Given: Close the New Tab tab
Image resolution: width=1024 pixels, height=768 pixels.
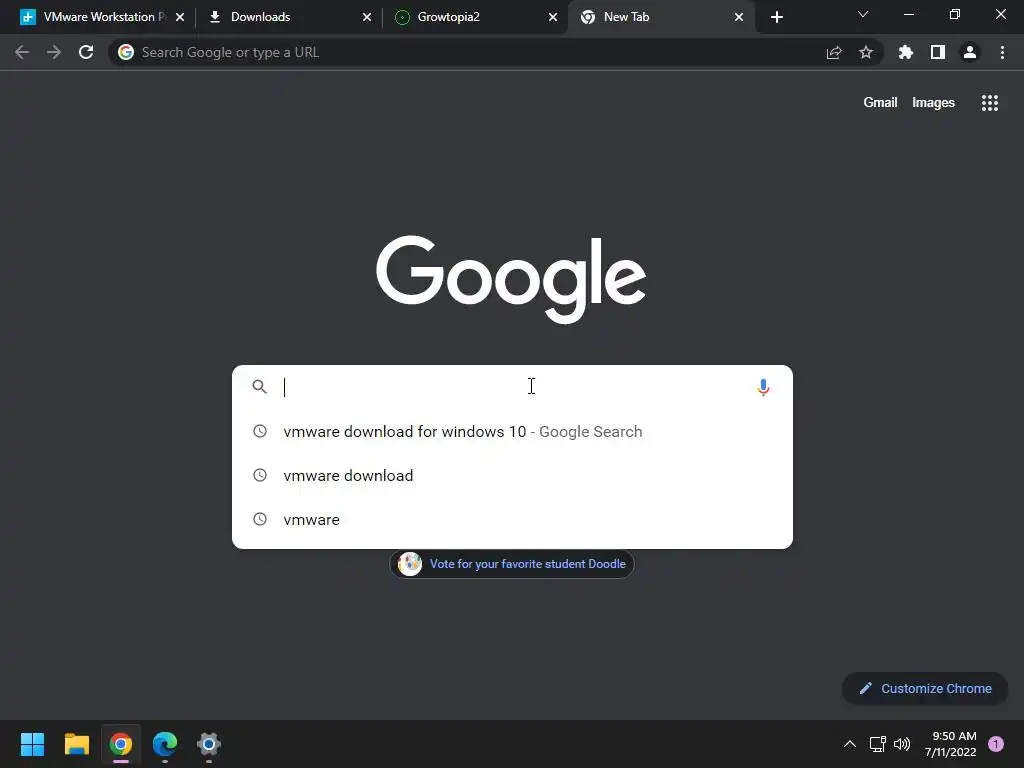Looking at the screenshot, I should click(x=739, y=17).
